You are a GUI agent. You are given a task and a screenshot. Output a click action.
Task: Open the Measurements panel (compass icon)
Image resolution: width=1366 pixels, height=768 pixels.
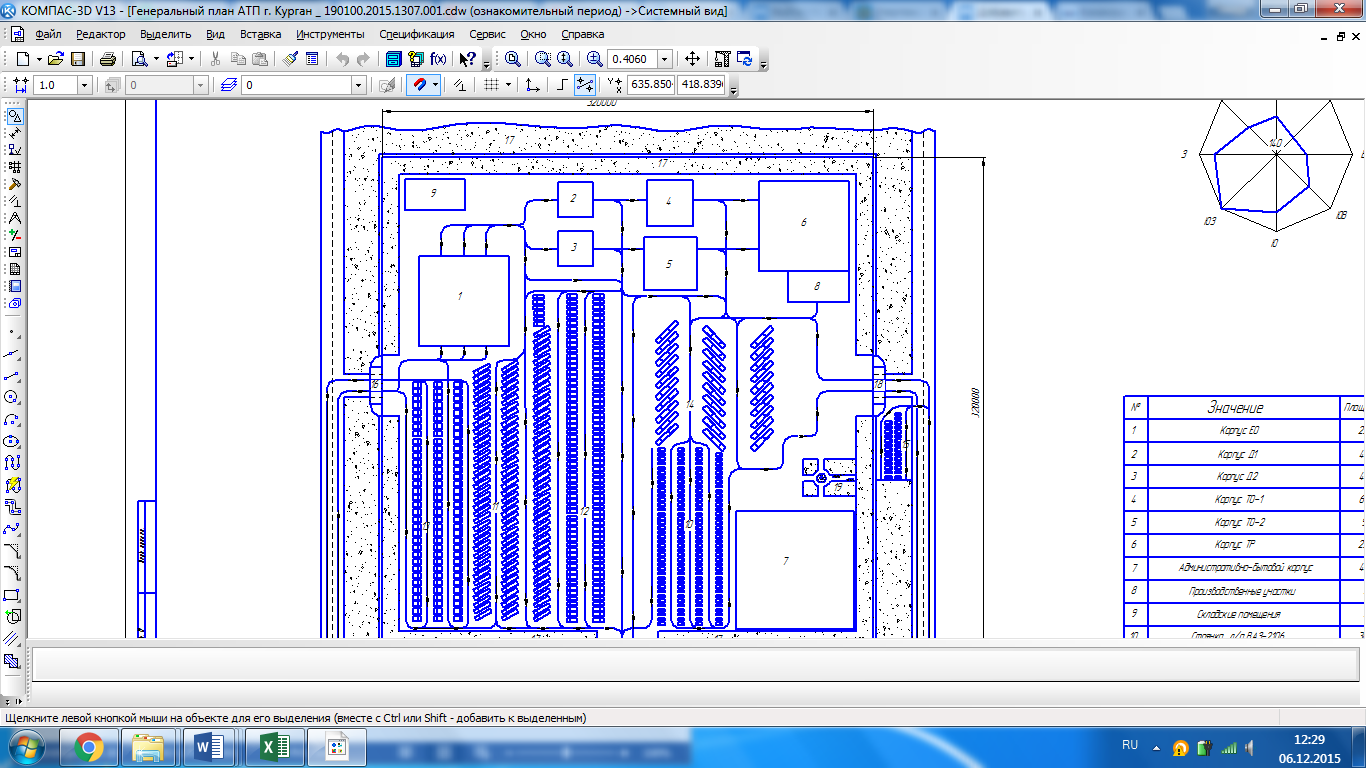[14, 217]
